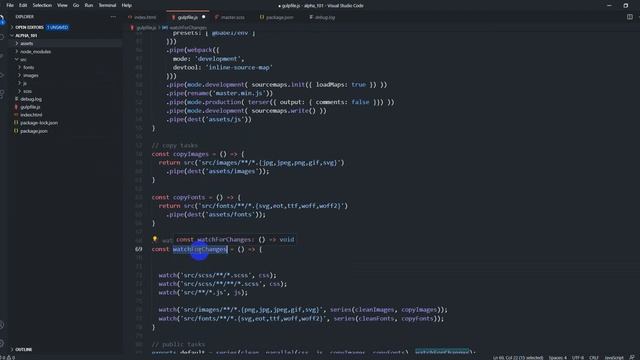Viewport: 640px width, 360px height.
Task: Switch to the master.scss tab
Action: tap(233, 17)
